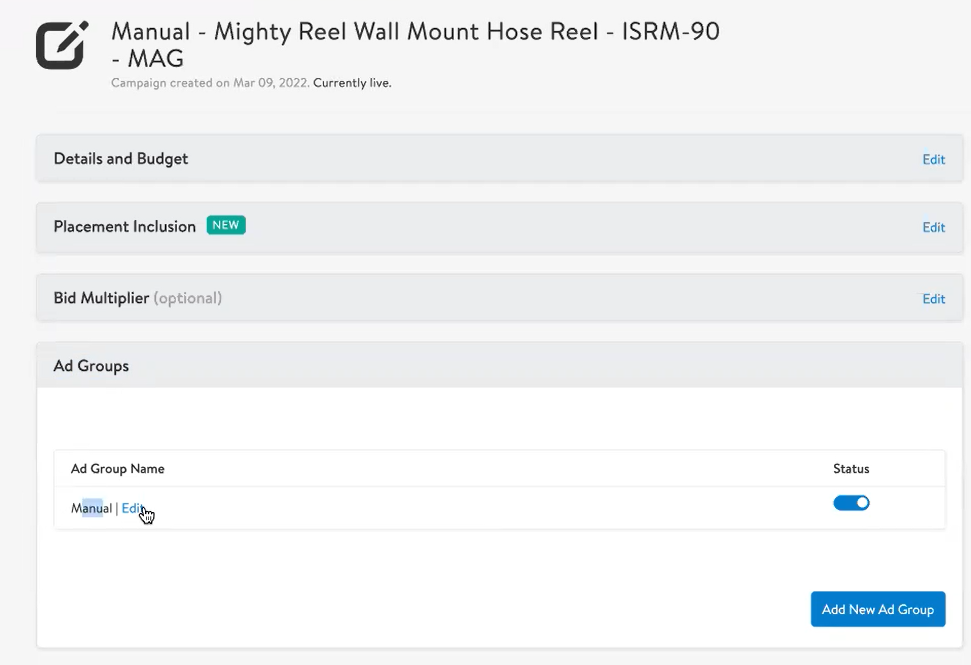Click the campaign creation date text
971x665 pixels.
210,83
